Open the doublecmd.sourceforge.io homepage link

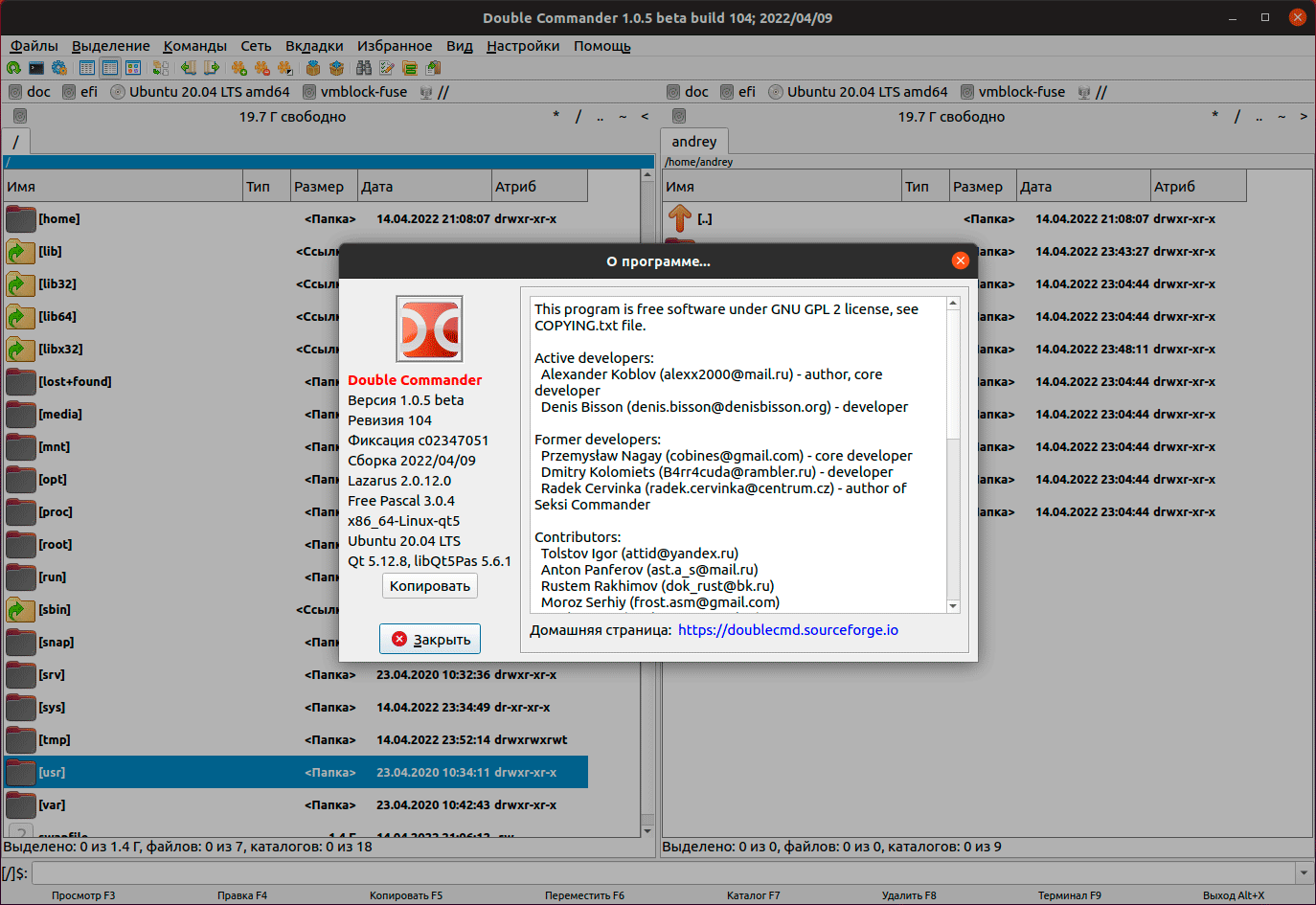(x=788, y=630)
